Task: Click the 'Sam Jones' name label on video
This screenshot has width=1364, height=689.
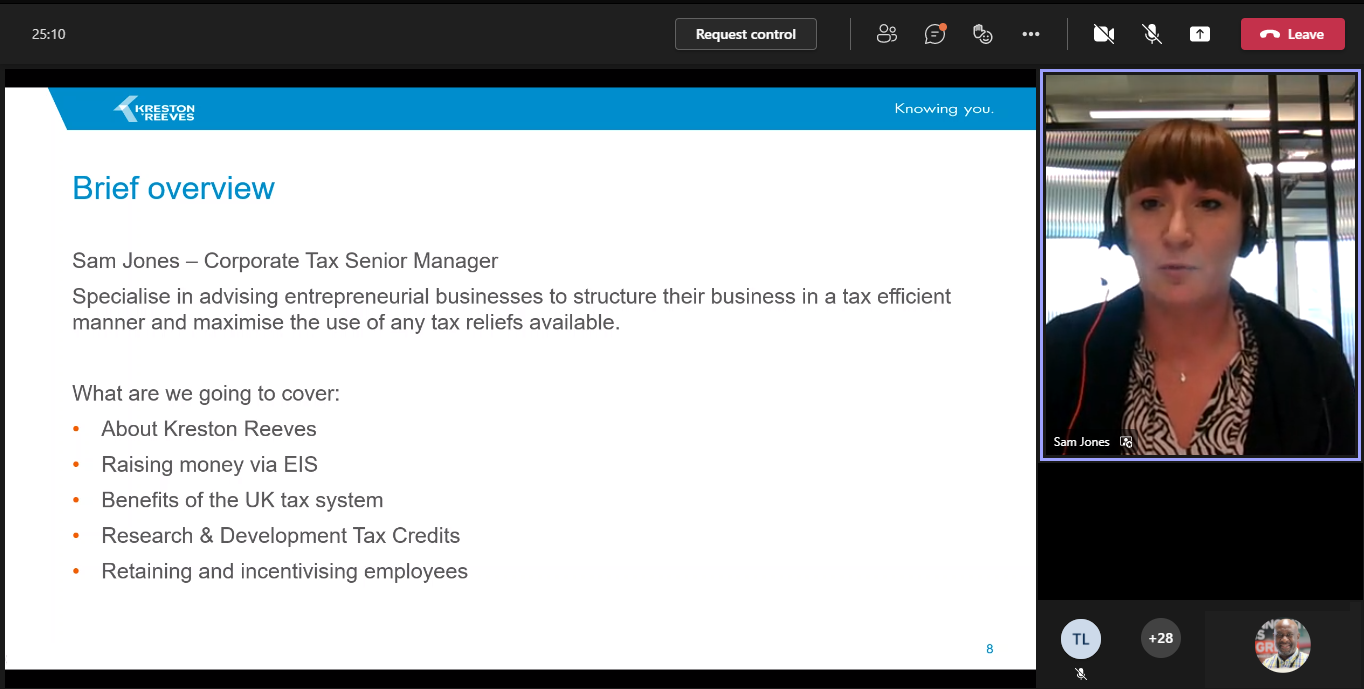Action: (x=1081, y=442)
